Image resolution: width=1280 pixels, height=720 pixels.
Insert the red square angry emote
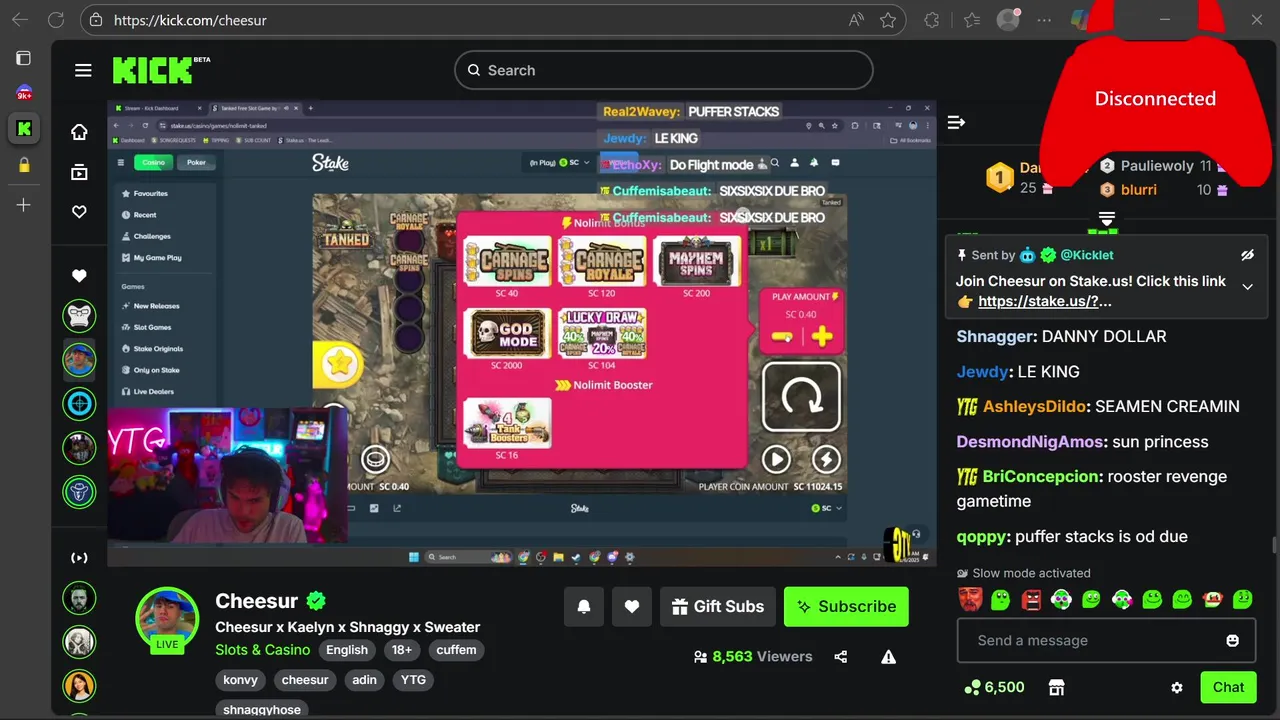point(1031,599)
